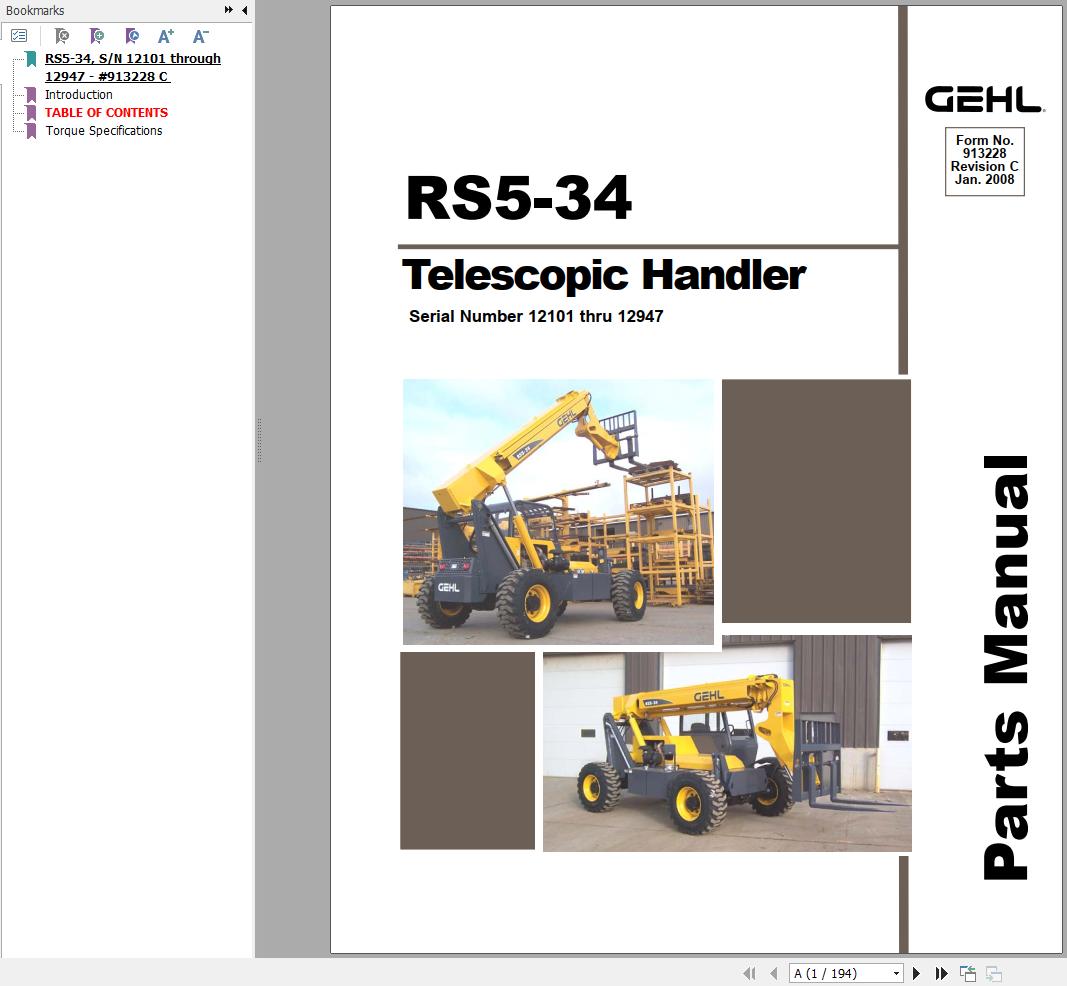Click the vertical Parts Manual text
The image size is (1067, 986).
pyautogui.click(x=1006, y=667)
